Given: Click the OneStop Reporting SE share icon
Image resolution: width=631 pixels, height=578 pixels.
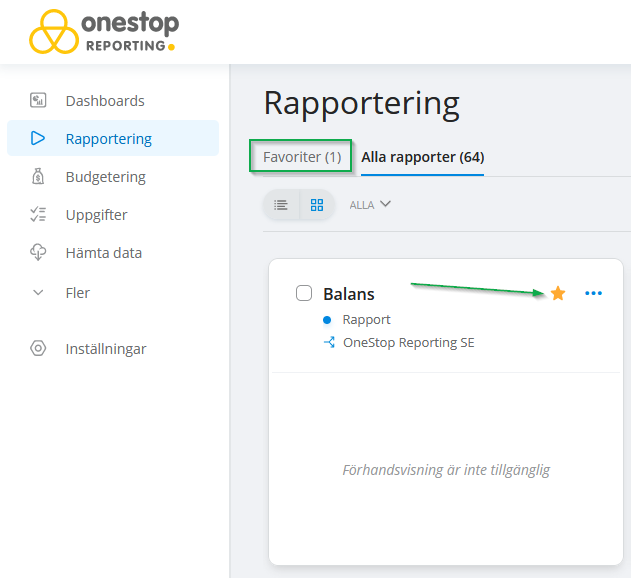Looking at the screenshot, I should coord(329,342).
